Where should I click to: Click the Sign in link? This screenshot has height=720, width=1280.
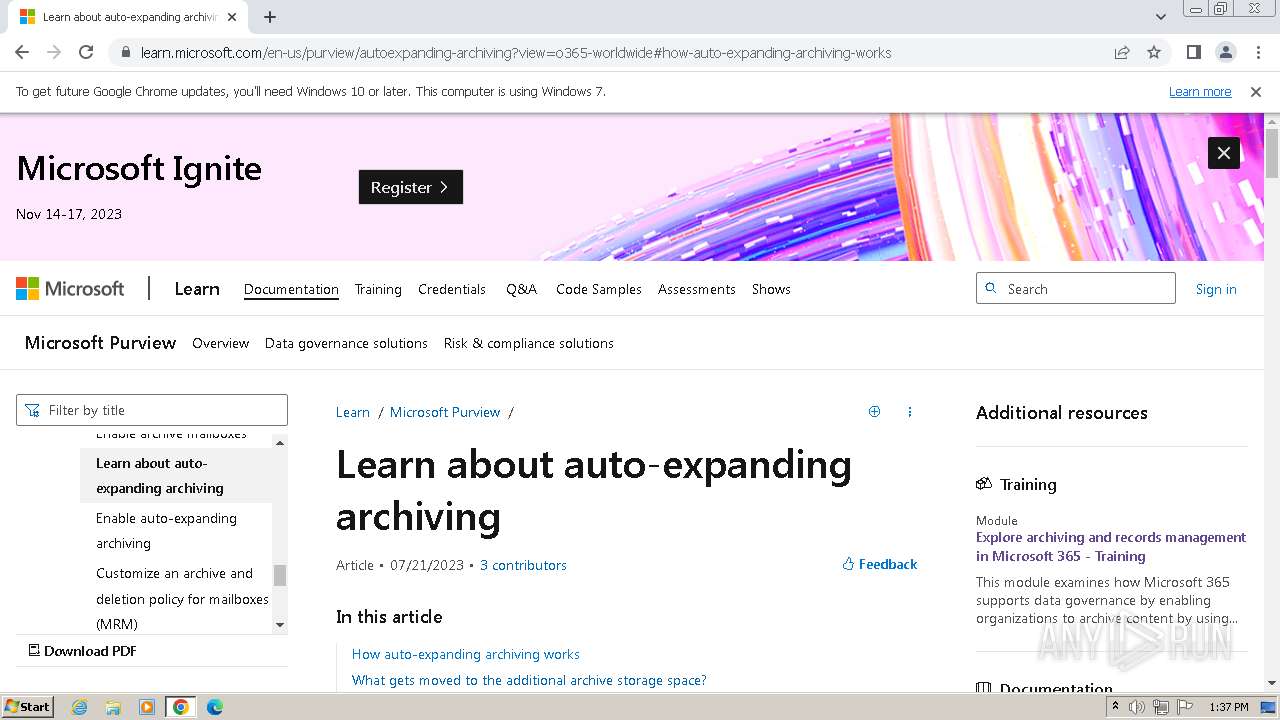[1216, 289]
